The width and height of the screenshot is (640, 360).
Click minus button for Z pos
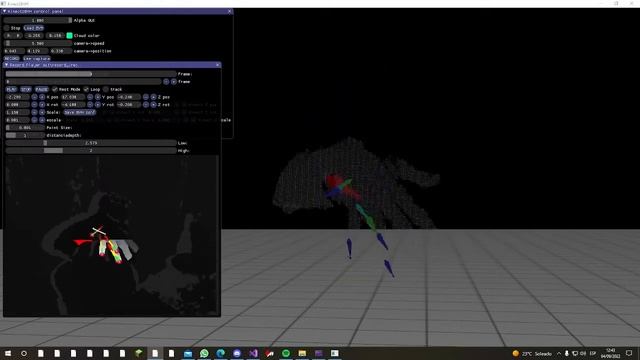(x=146, y=97)
